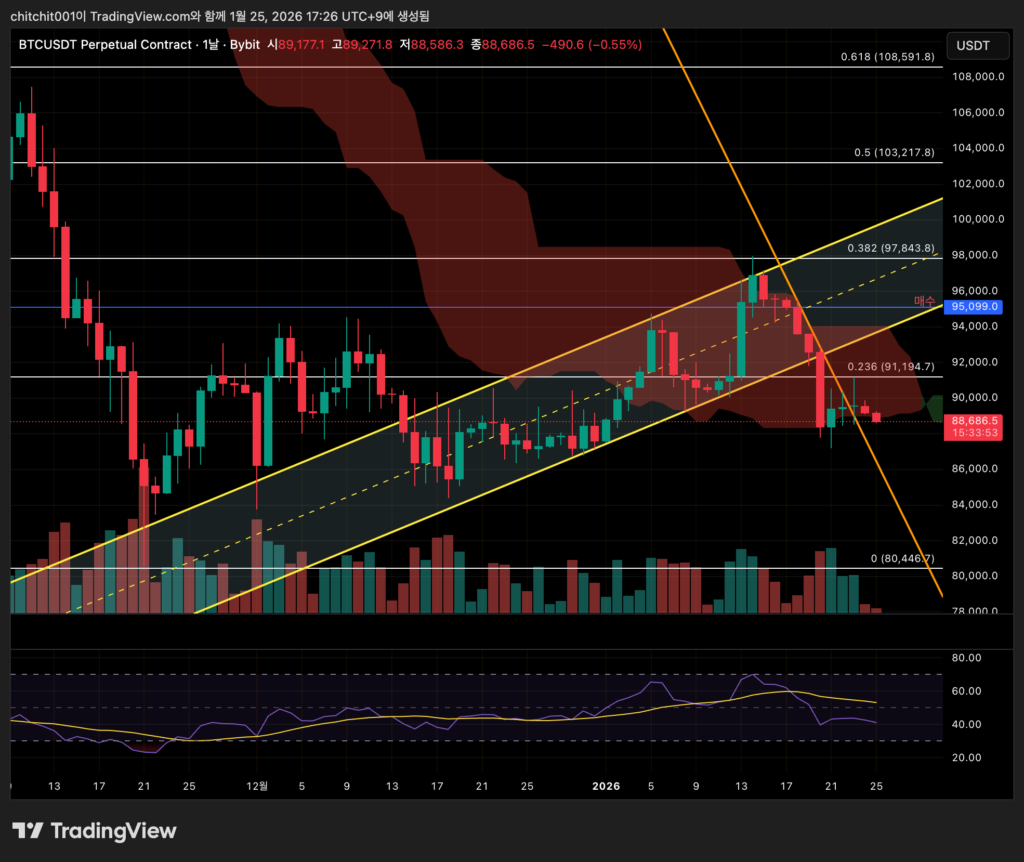Click the 12월 date axis label

258,786
